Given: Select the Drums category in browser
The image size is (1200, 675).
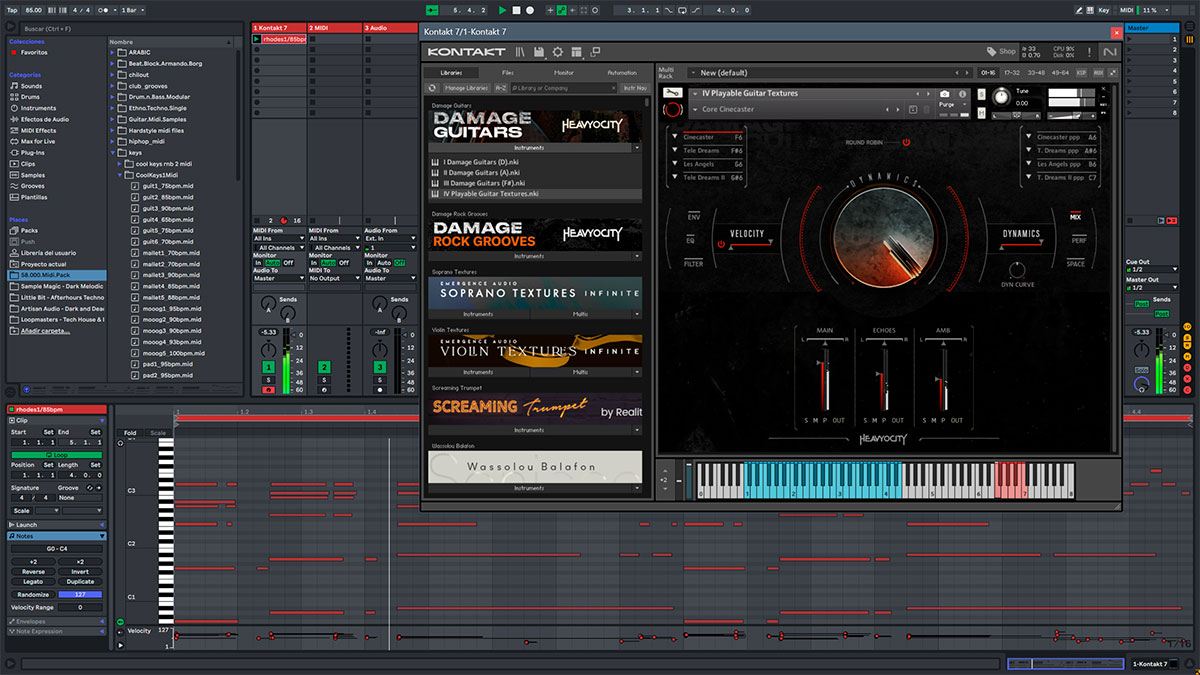Looking at the screenshot, I should coord(32,97).
